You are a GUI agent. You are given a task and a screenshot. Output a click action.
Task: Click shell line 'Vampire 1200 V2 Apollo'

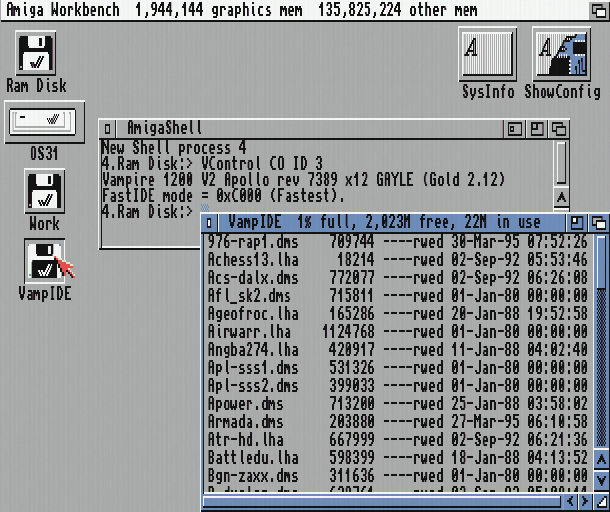(x=186, y=180)
